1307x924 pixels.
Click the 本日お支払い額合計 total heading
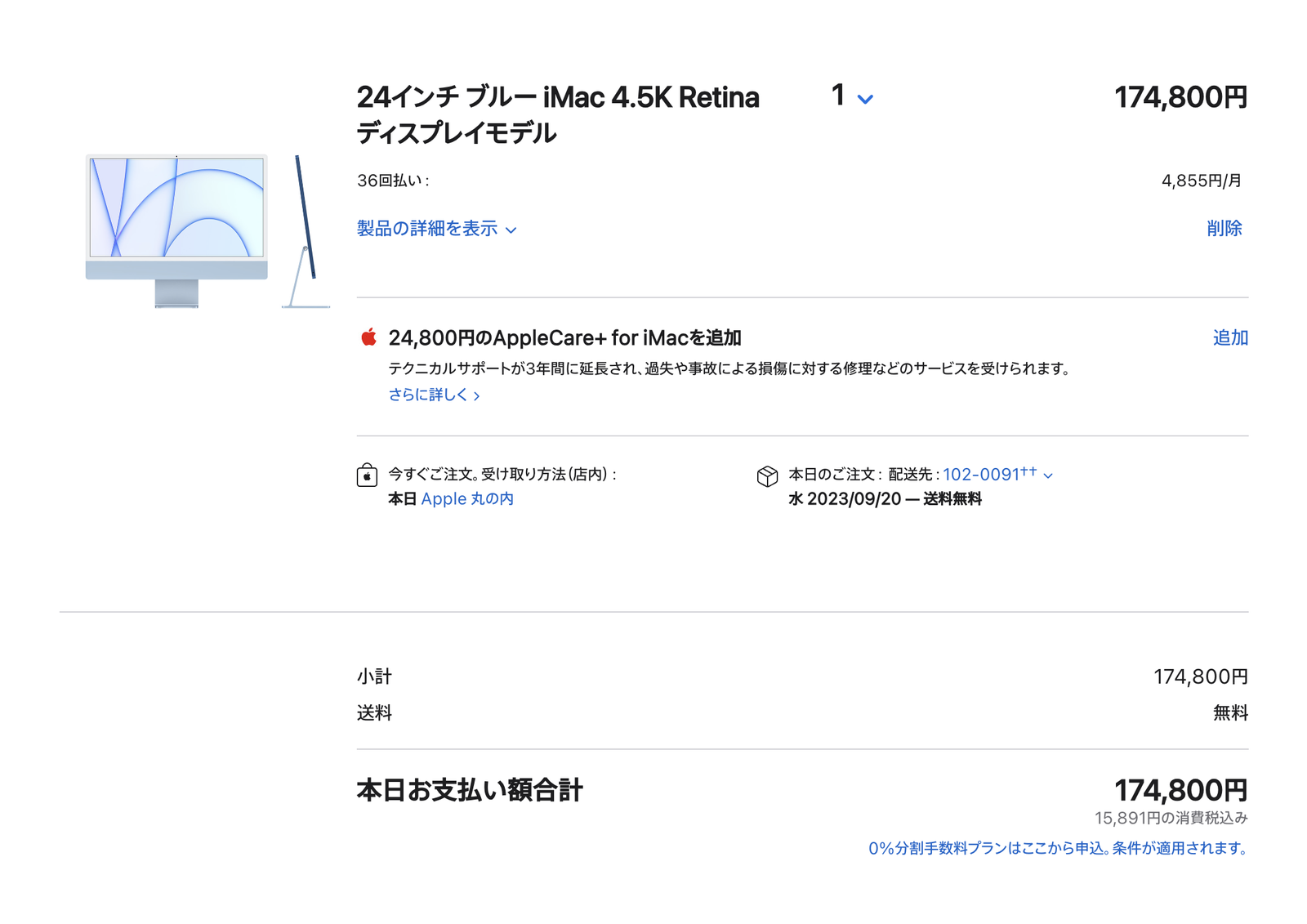[470, 790]
